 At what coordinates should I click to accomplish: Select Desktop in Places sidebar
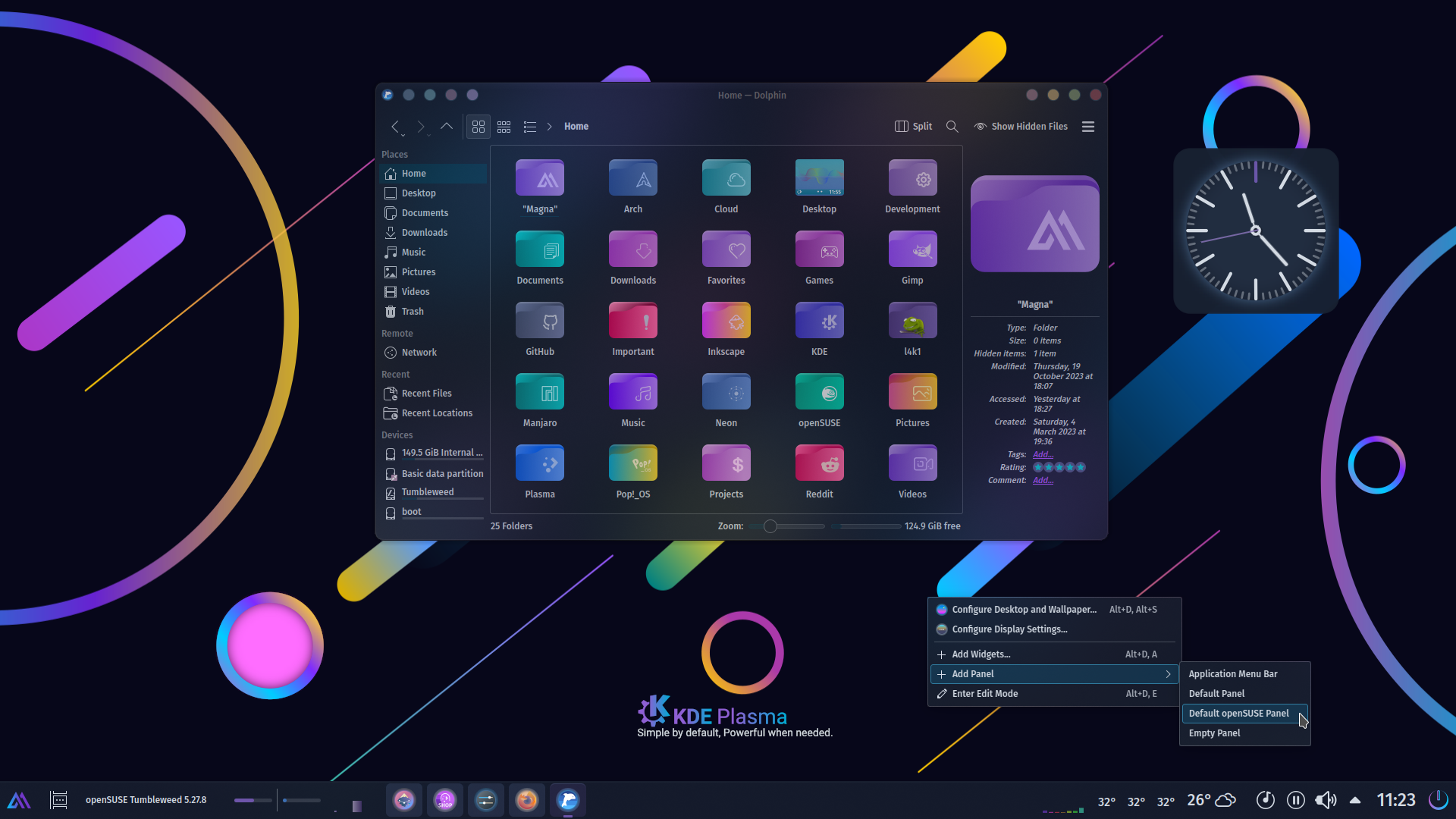point(433,193)
